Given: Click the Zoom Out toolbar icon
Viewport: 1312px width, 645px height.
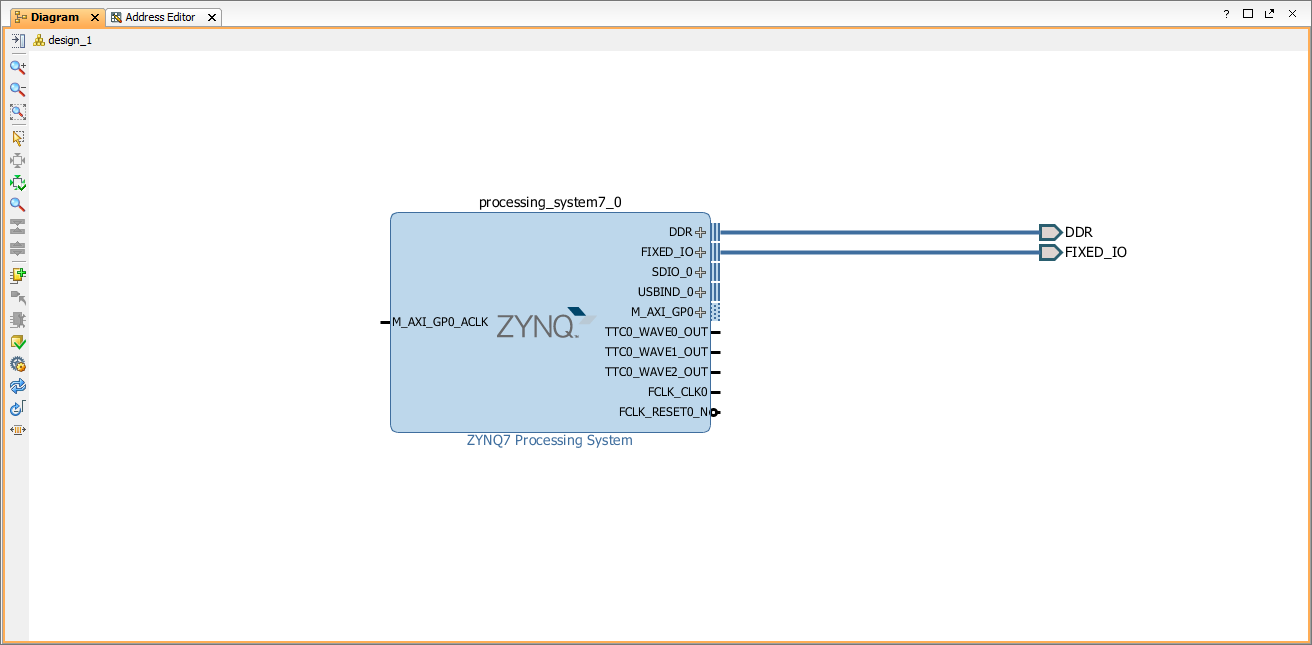Looking at the screenshot, I should pyautogui.click(x=17, y=90).
